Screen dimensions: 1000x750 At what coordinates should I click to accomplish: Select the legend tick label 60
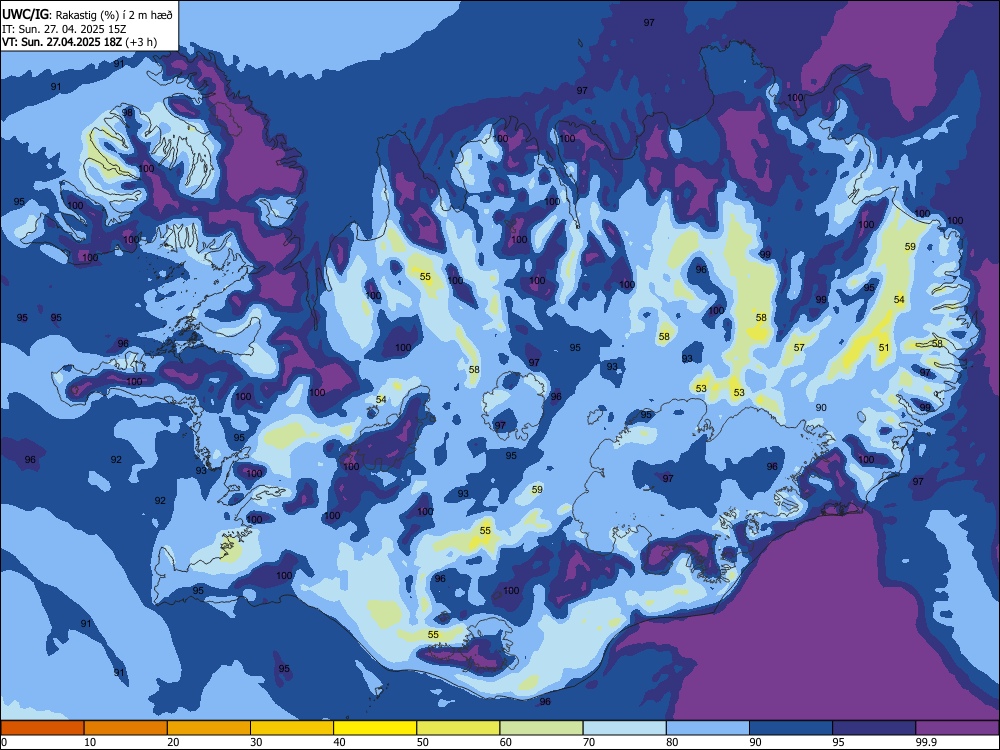coord(506,742)
